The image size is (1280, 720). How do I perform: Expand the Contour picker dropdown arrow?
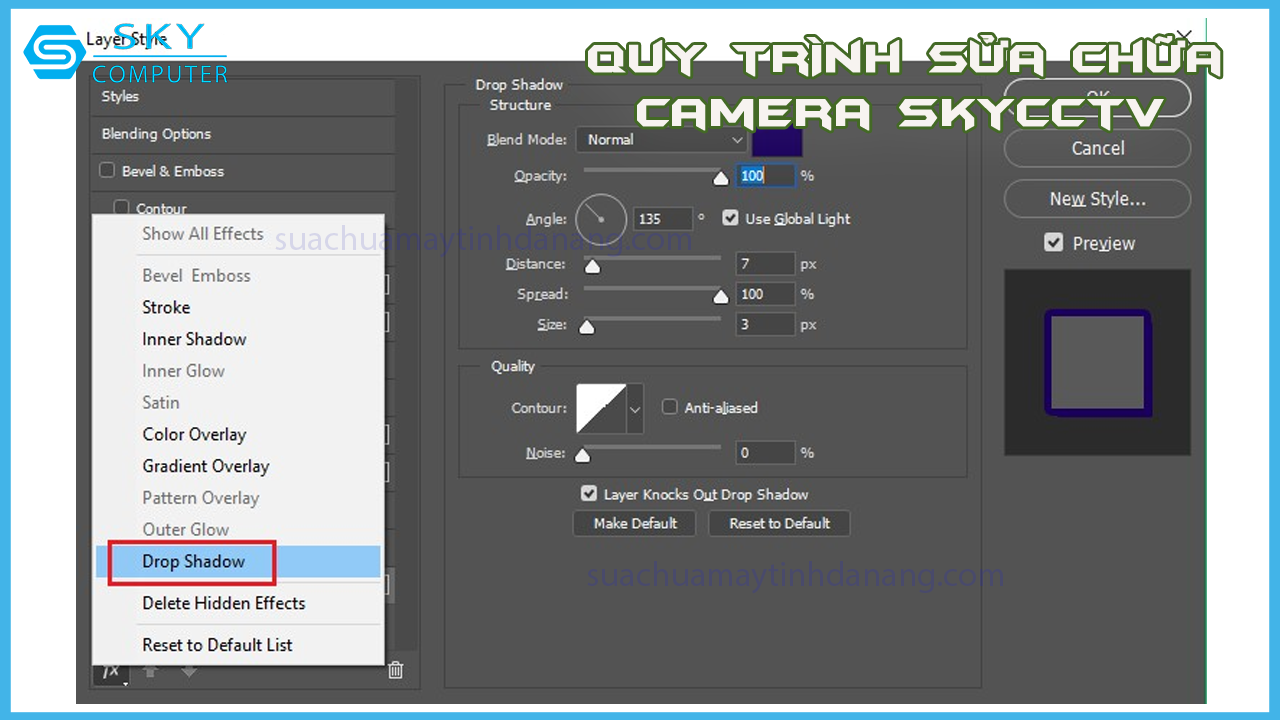(x=635, y=408)
